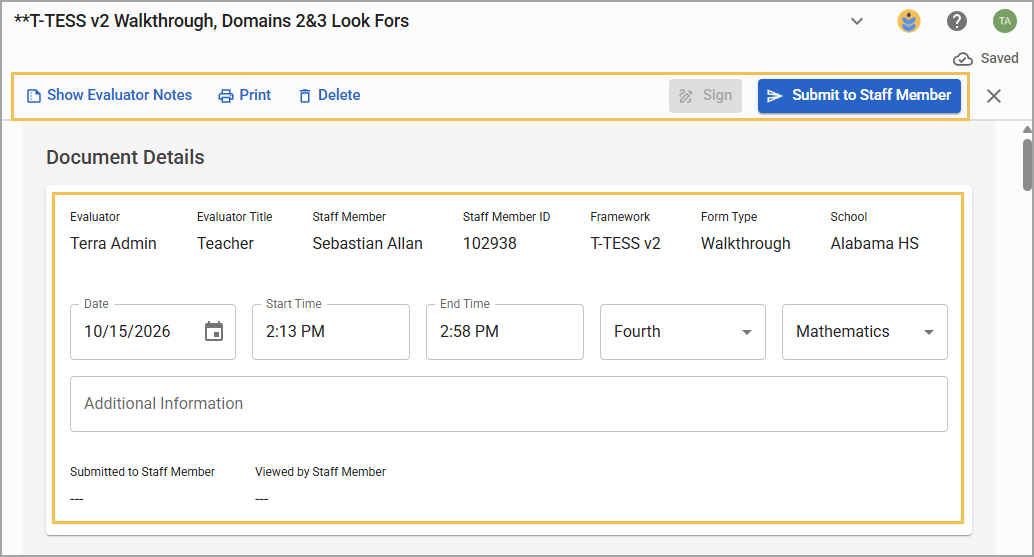The width and height of the screenshot is (1034, 557).
Task: Click the Viewed by Staff Member label
Action: coord(320,472)
